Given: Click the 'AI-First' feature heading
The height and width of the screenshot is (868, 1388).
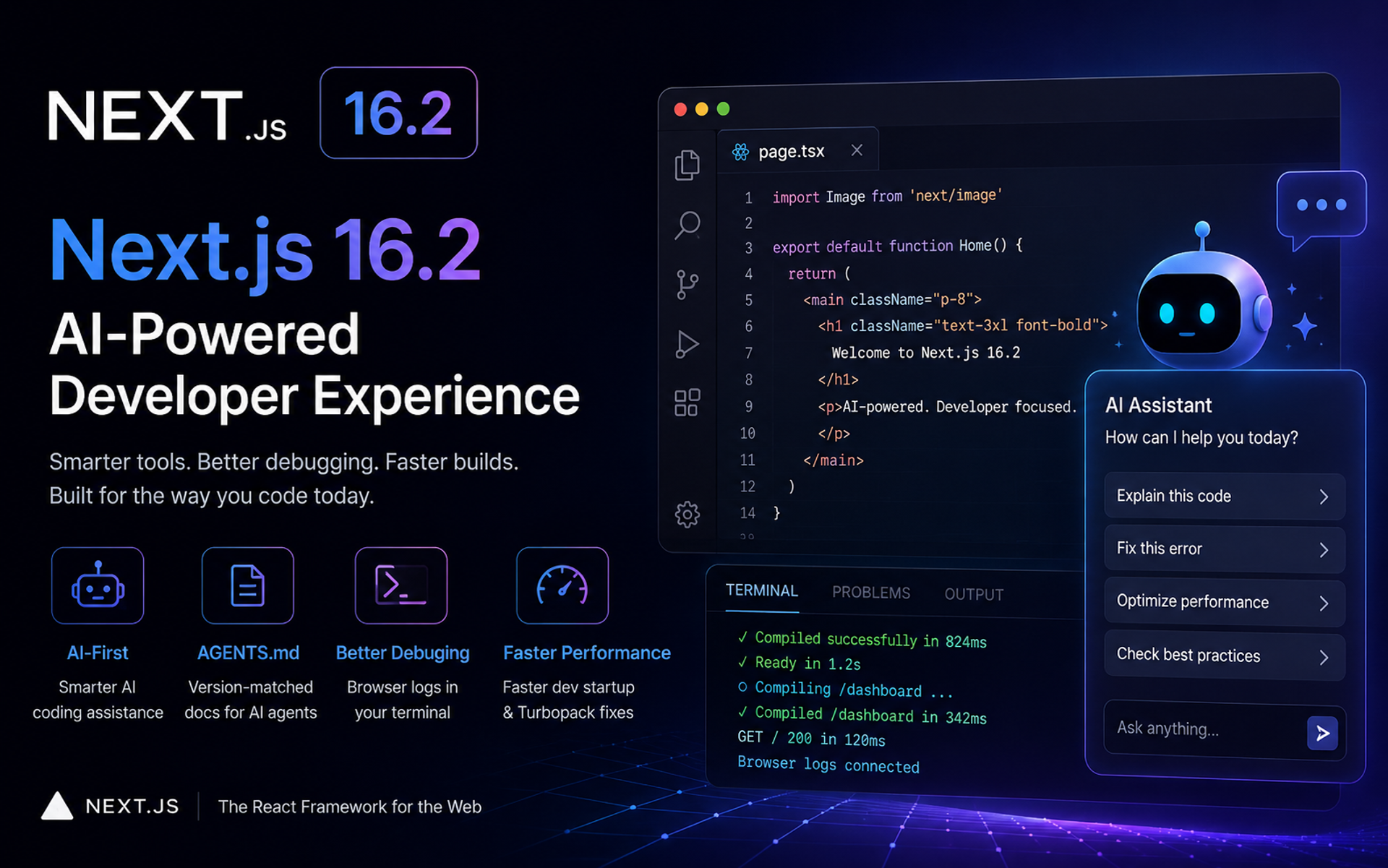Looking at the screenshot, I should point(98,653).
